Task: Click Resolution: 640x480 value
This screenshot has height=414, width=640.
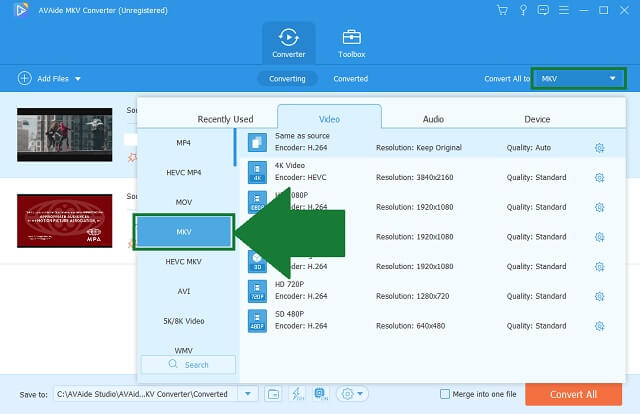Action: click(410, 326)
